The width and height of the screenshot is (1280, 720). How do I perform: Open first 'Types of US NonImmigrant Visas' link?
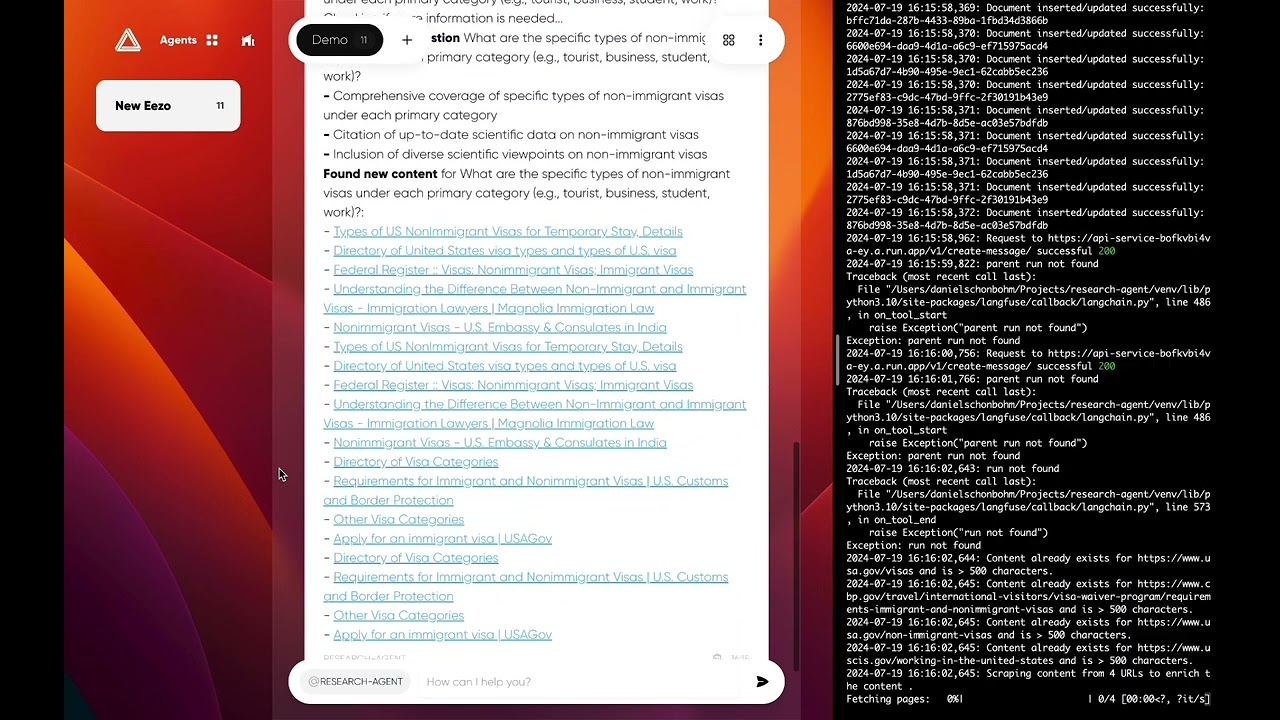coord(508,232)
